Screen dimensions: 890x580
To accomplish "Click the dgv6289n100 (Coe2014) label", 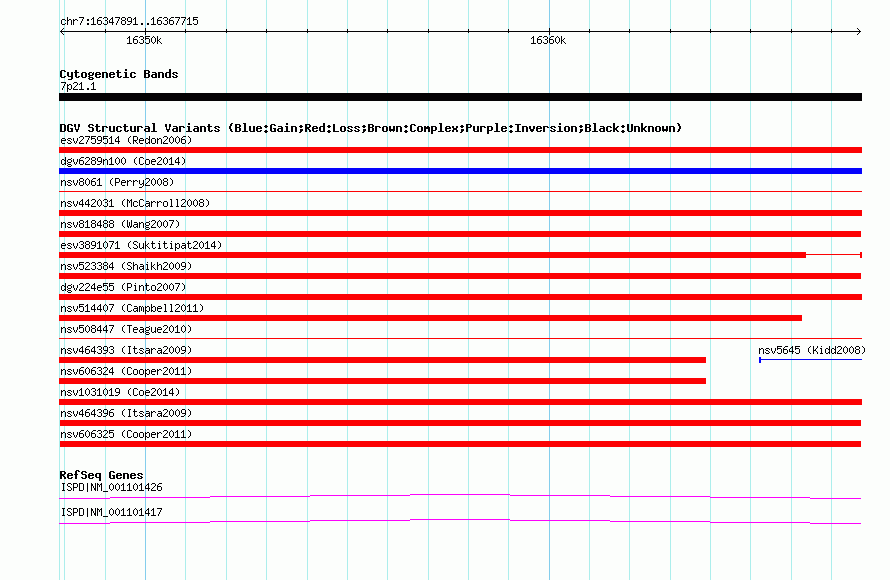I will [123, 161].
